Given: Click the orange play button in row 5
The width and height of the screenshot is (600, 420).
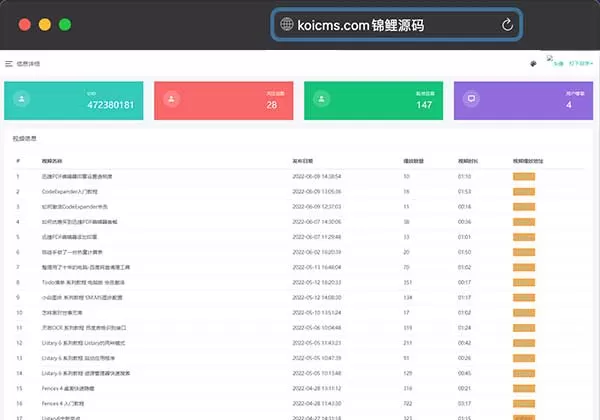Looking at the screenshot, I should pyautogui.click(x=524, y=237).
